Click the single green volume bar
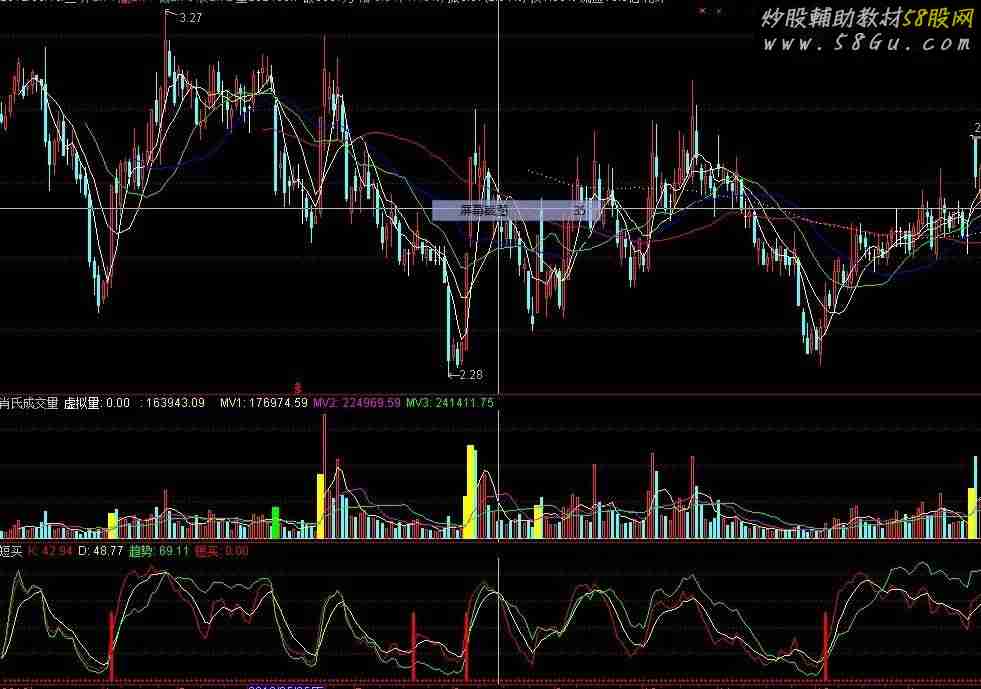Viewport: 981px width, 689px height. click(x=275, y=523)
